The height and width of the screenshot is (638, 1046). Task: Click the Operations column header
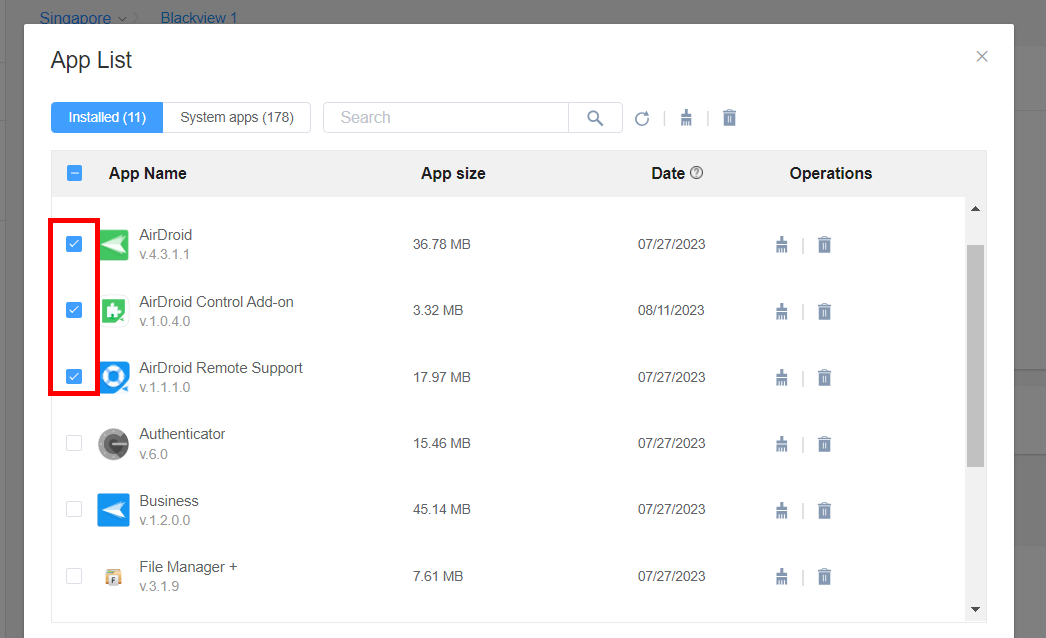[831, 174]
